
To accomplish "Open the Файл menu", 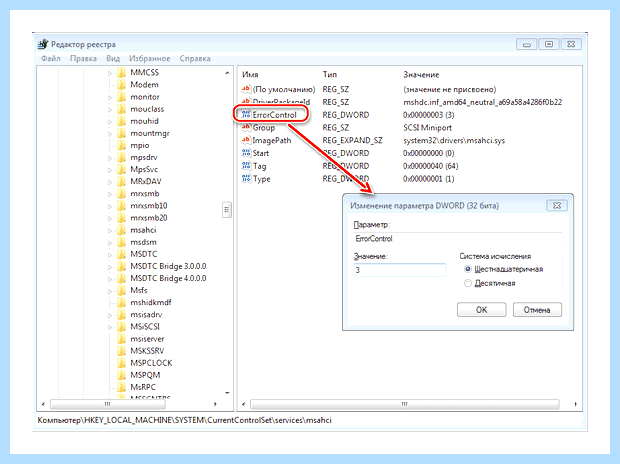I will click(51, 59).
